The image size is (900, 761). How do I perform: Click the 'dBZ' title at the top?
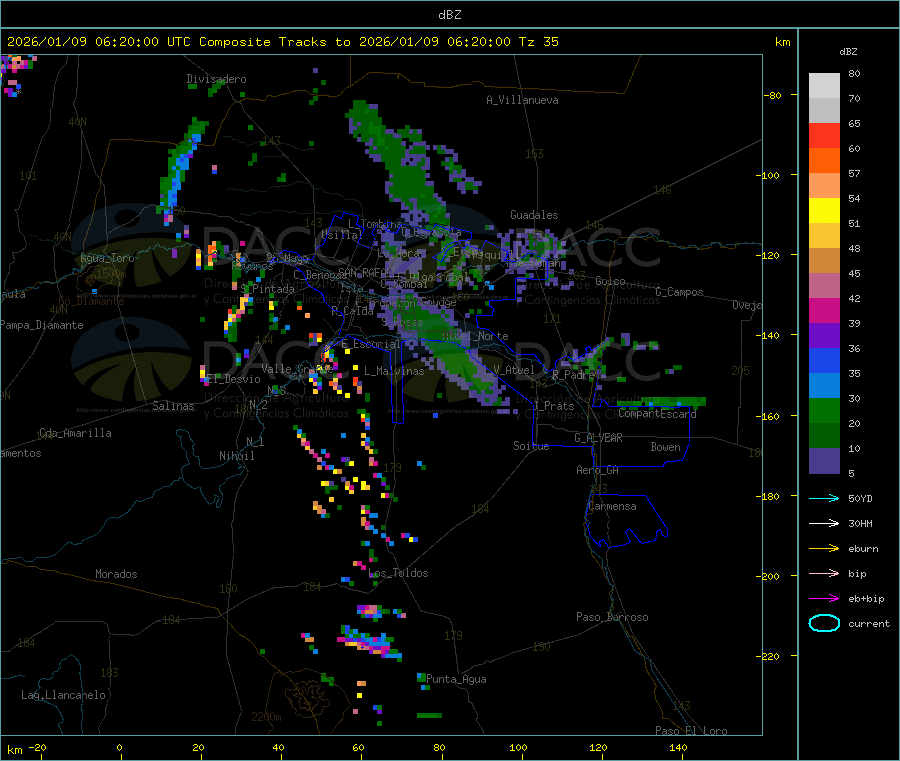click(x=449, y=14)
